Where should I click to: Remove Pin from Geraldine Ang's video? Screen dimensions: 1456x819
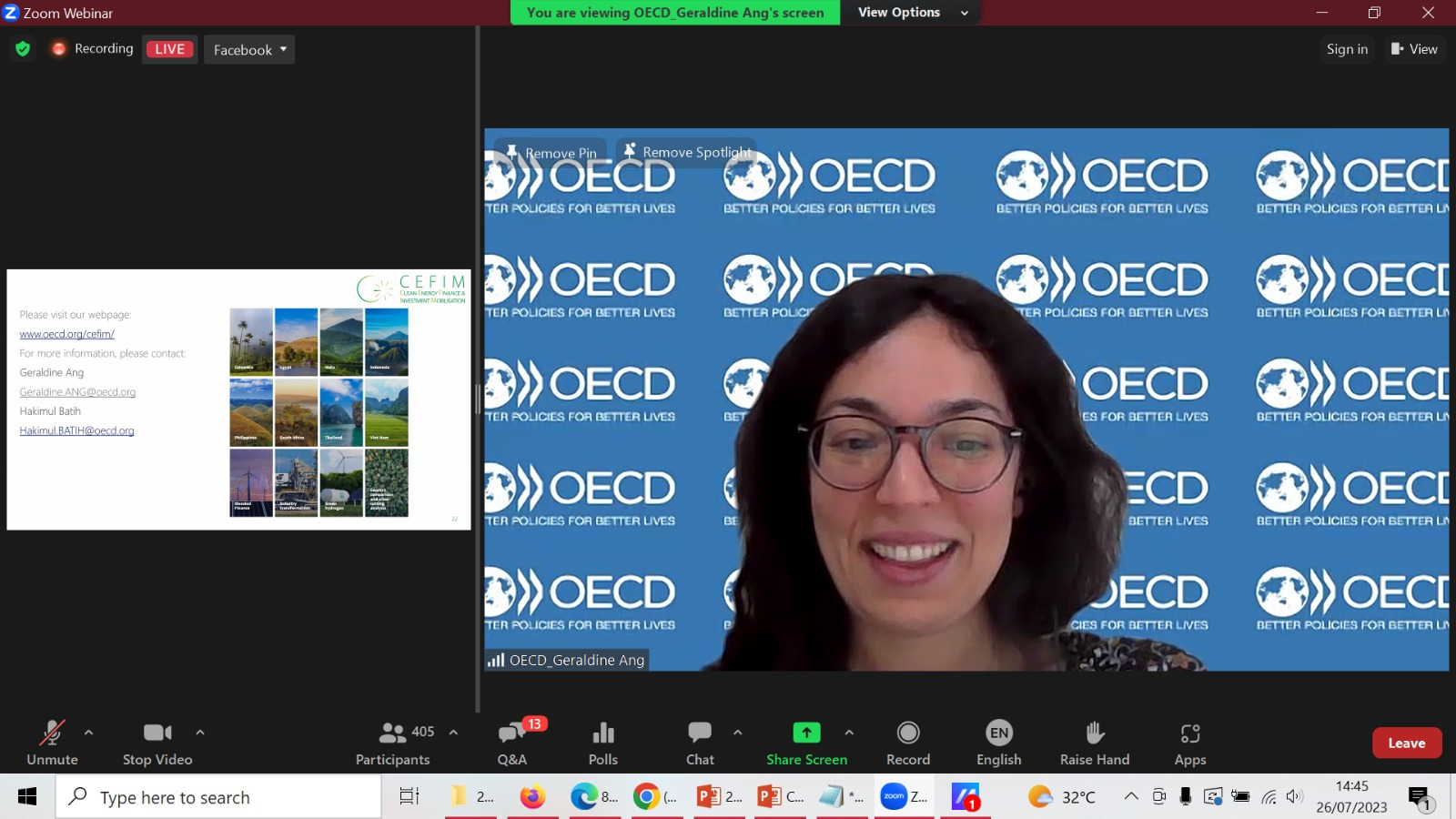(550, 152)
